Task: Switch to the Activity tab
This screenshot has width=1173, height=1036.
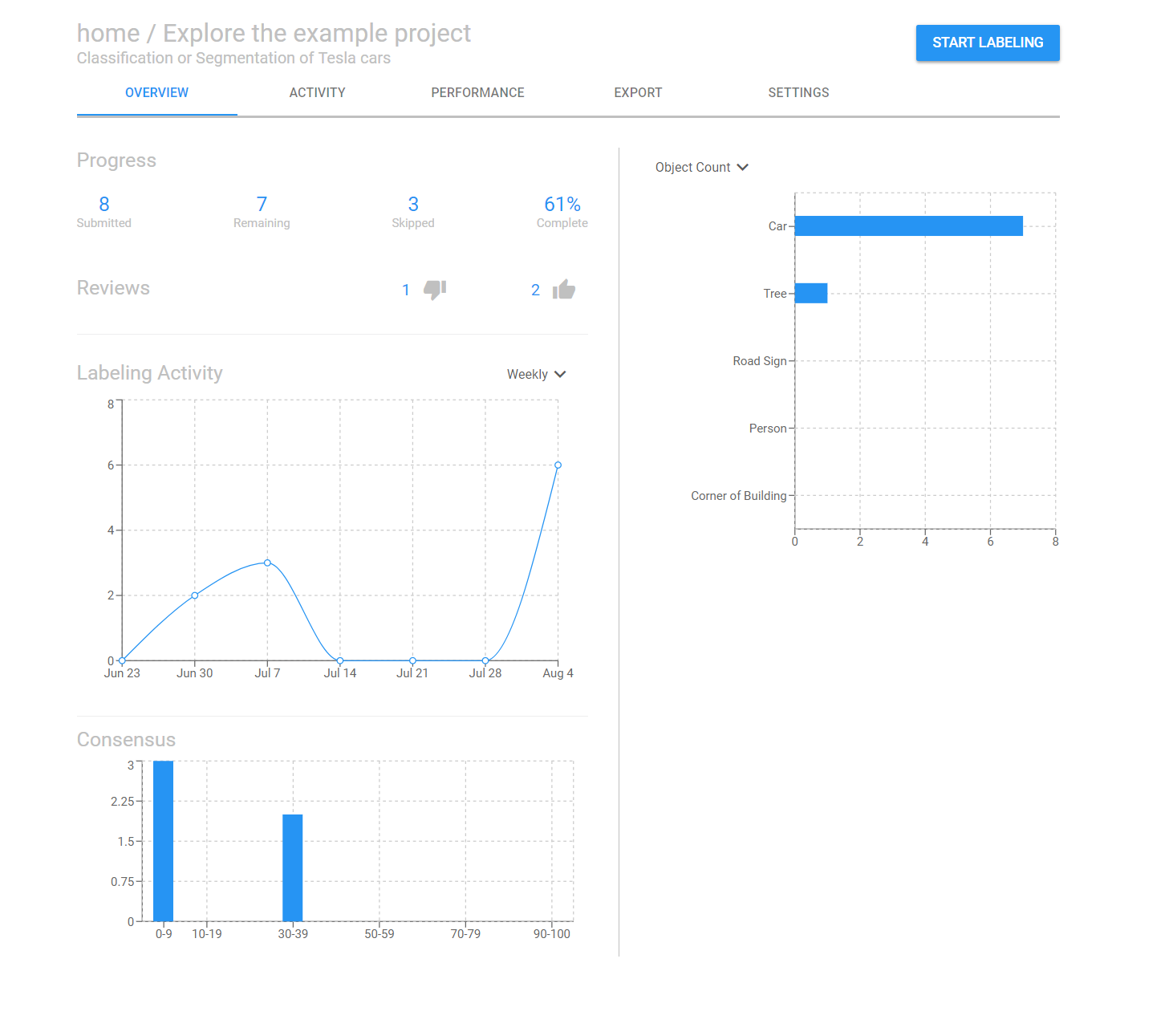Action: [x=318, y=93]
